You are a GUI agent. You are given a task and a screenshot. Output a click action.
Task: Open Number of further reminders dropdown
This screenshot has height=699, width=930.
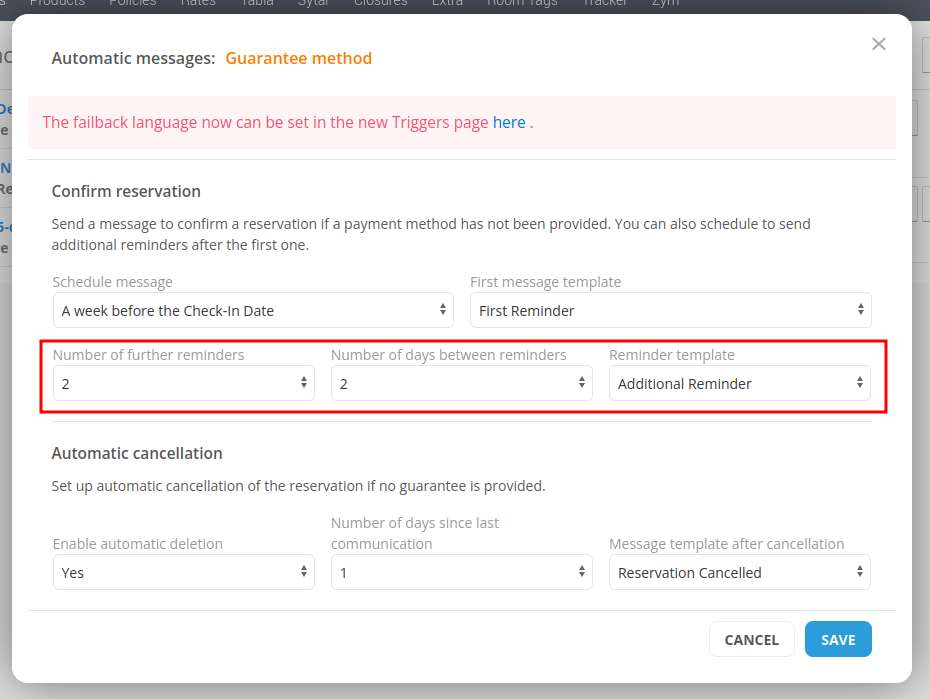[x=183, y=383]
